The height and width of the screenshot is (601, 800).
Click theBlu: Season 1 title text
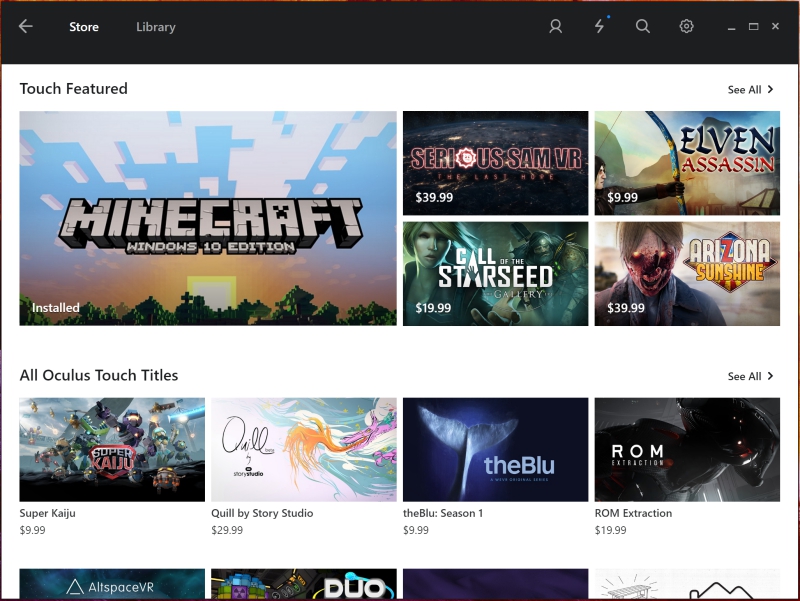tap(443, 513)
